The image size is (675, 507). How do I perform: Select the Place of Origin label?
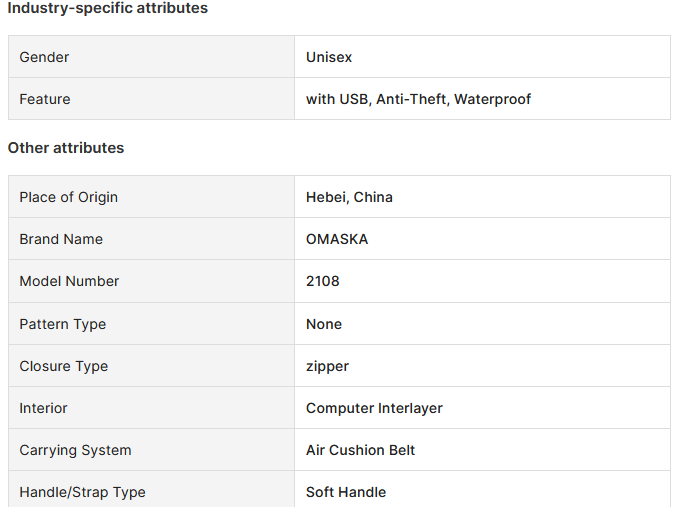(x=68, y=197)
